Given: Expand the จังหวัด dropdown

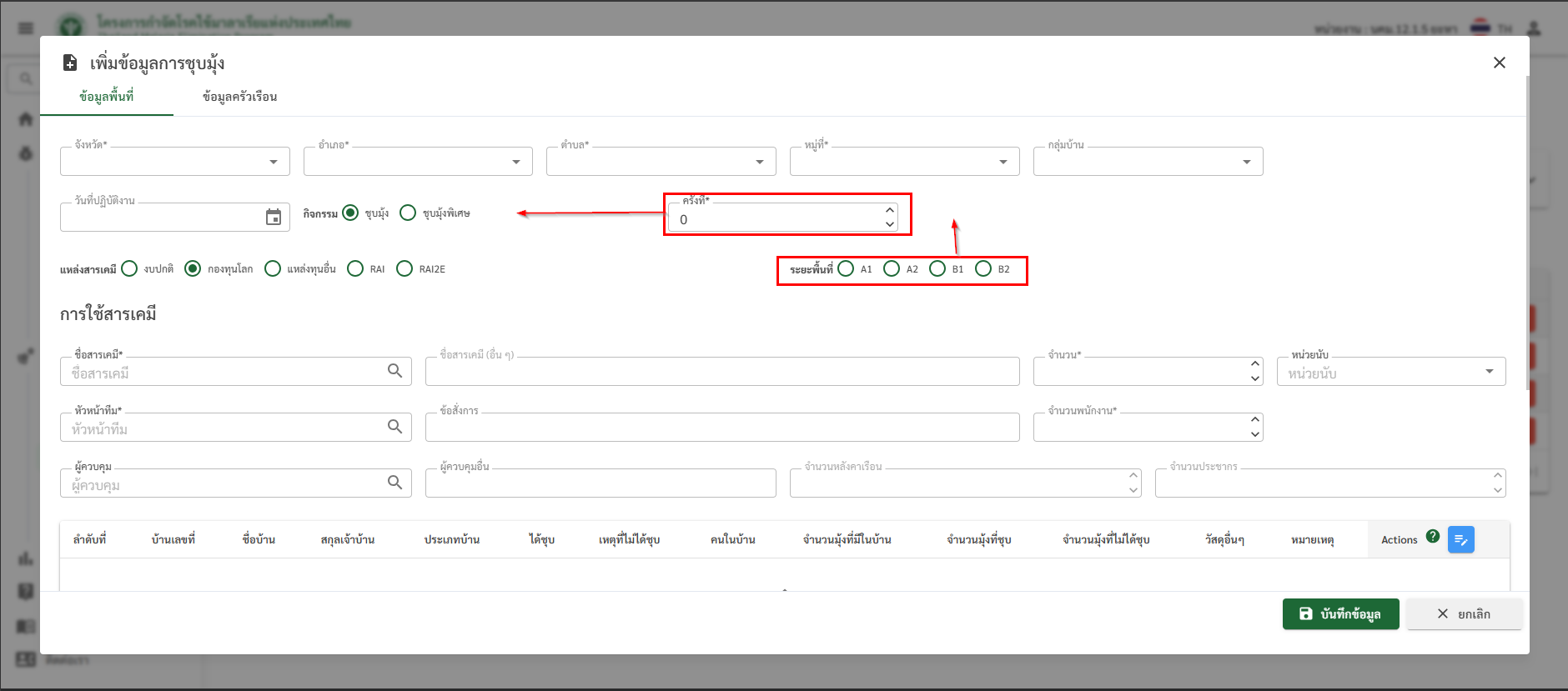Looking at the screenshot, I should point(273,162).
